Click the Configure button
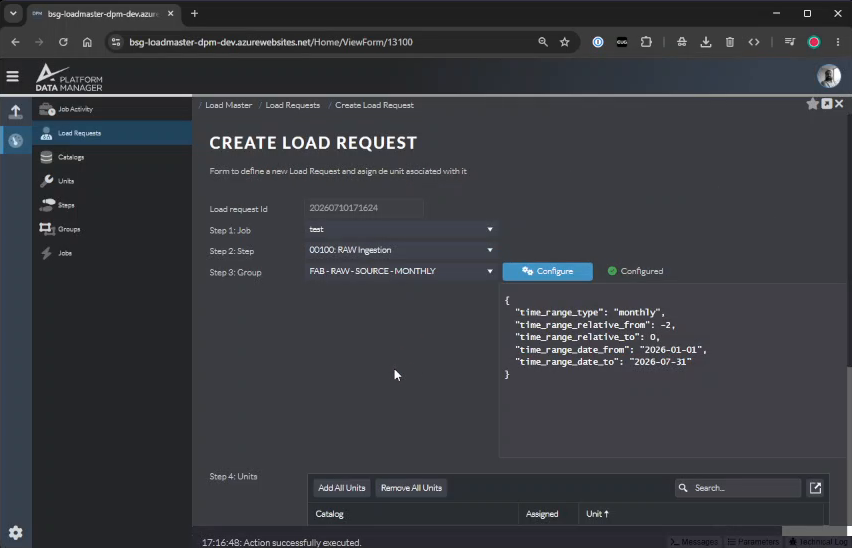Image resolution: width=852 pixels, height=548 pixels. point(547,272)
